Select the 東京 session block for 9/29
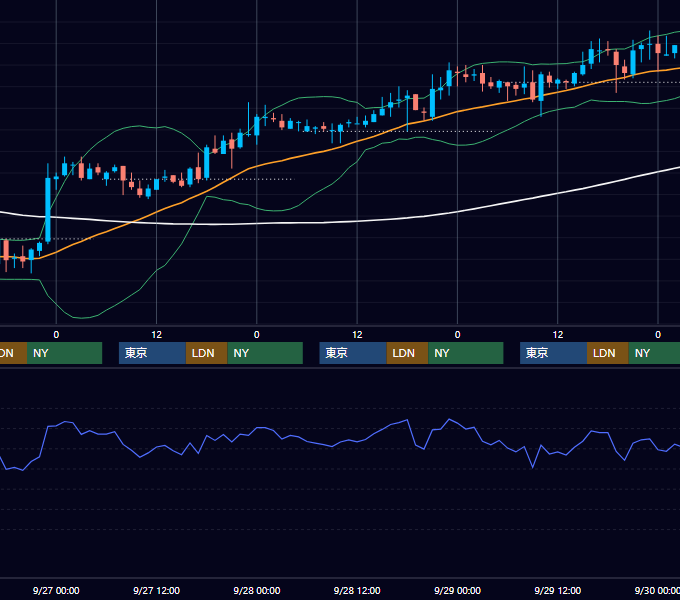This screenshot has width=680, height=600. pos(553,353)
